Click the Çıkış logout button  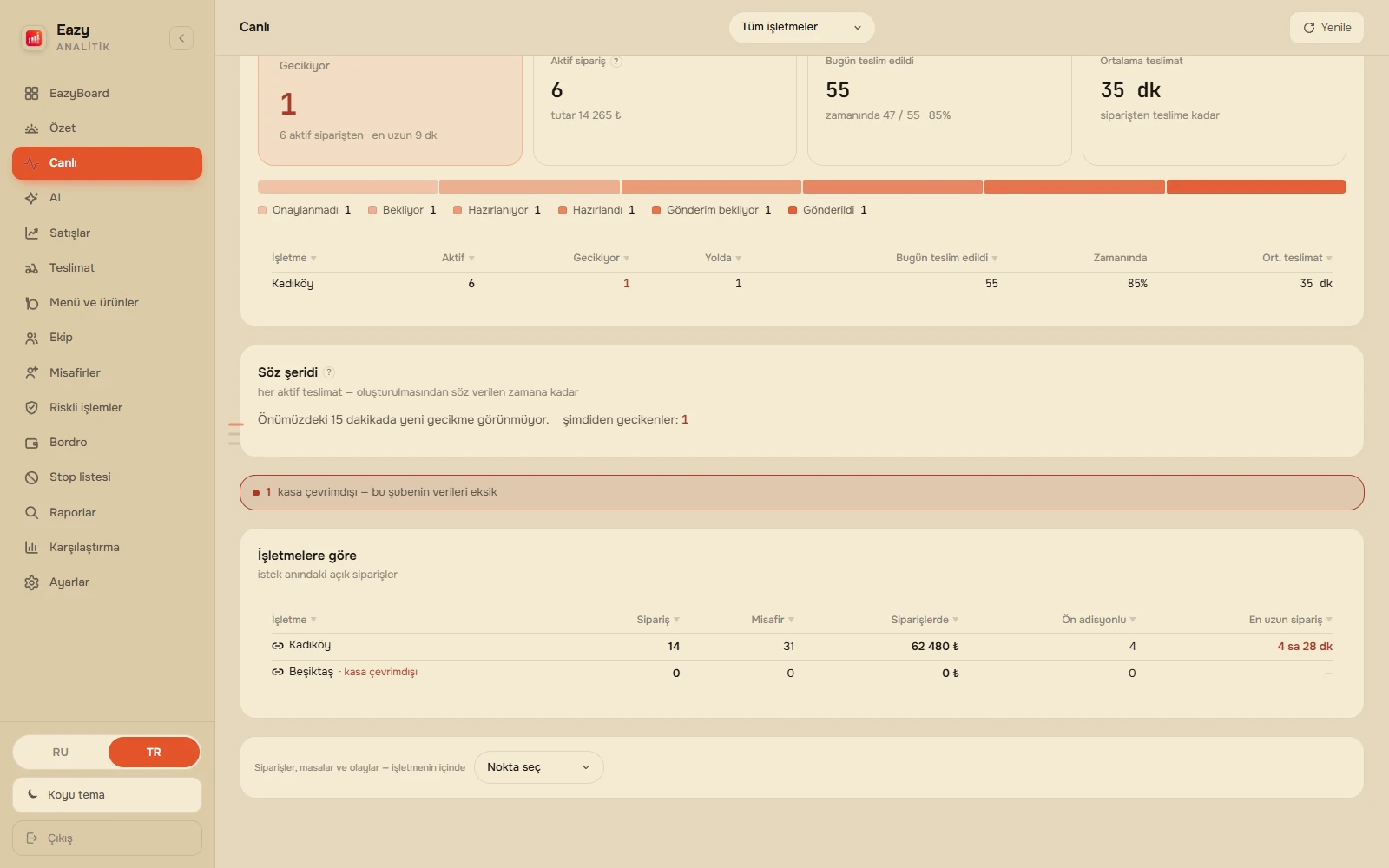(107, 838)
